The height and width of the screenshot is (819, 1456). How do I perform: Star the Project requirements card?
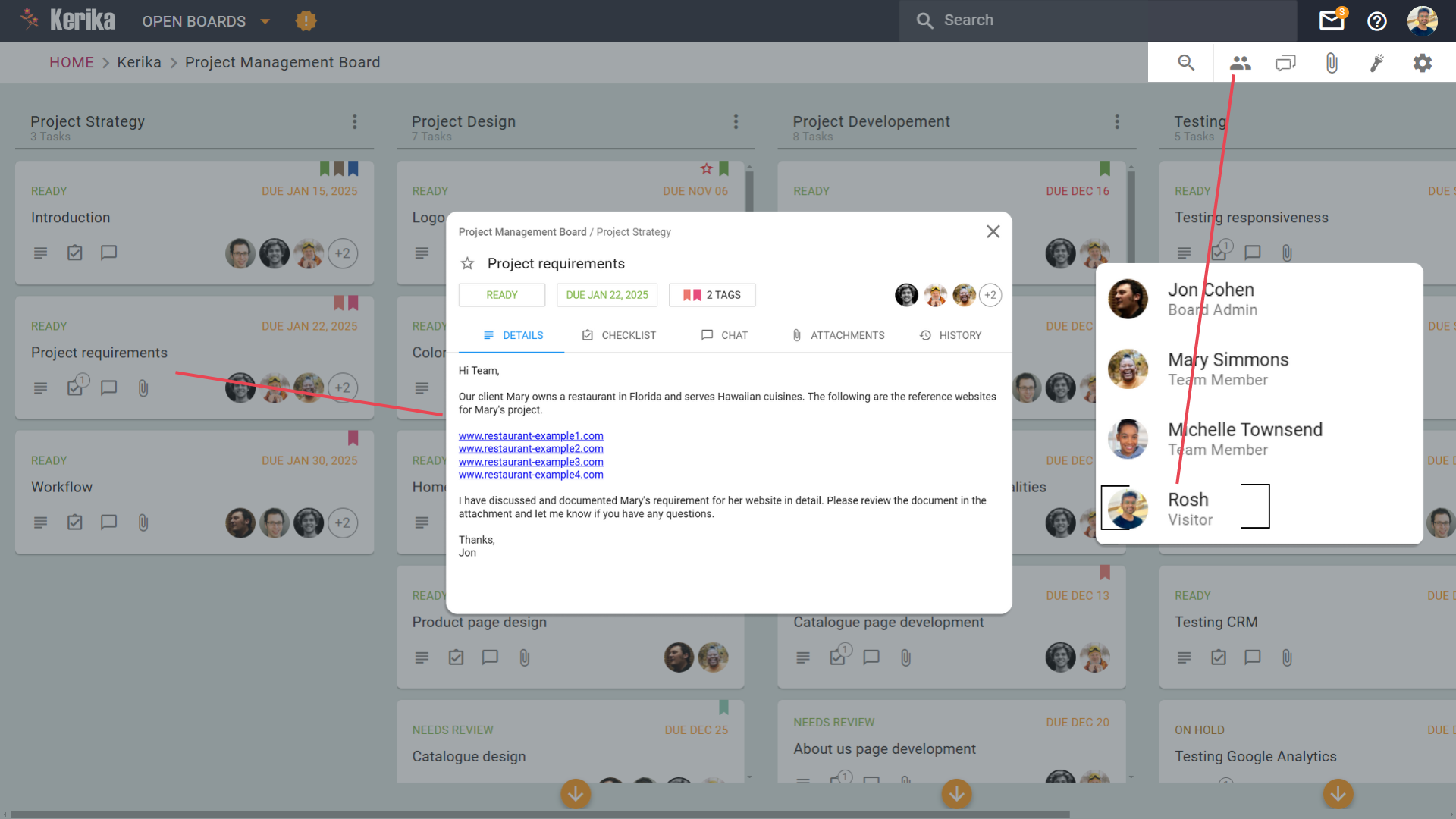468,263
